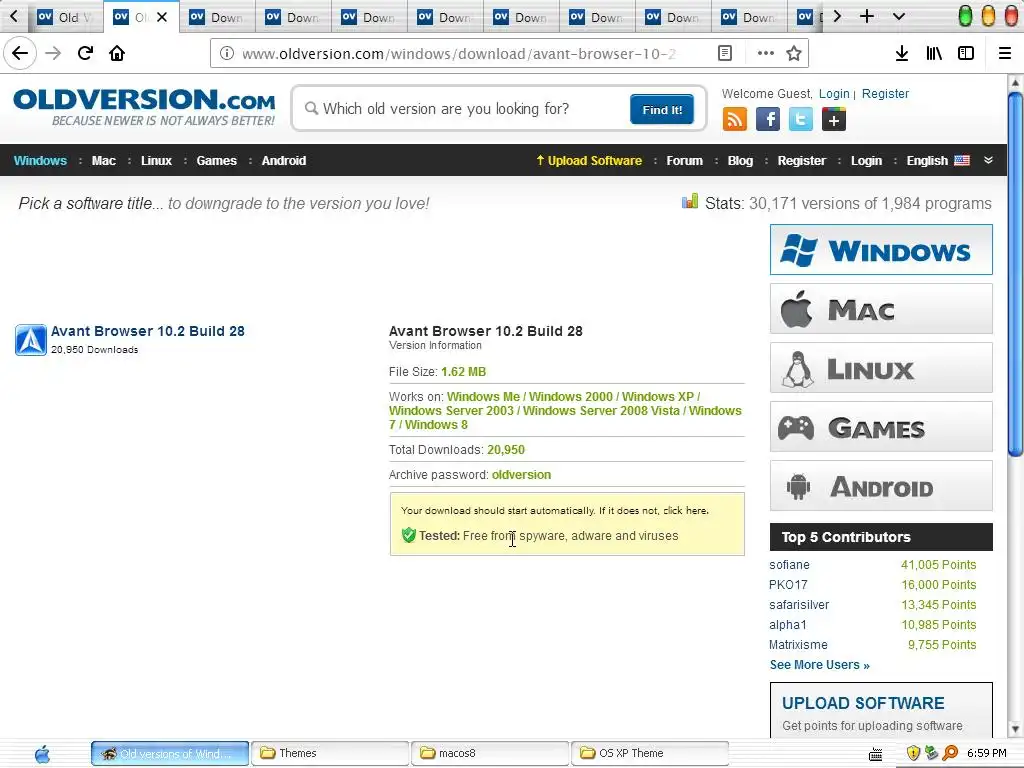Screen dimensions: 1024x768
Task: Open page actions three-dot menu
Action: coord(765,53)
